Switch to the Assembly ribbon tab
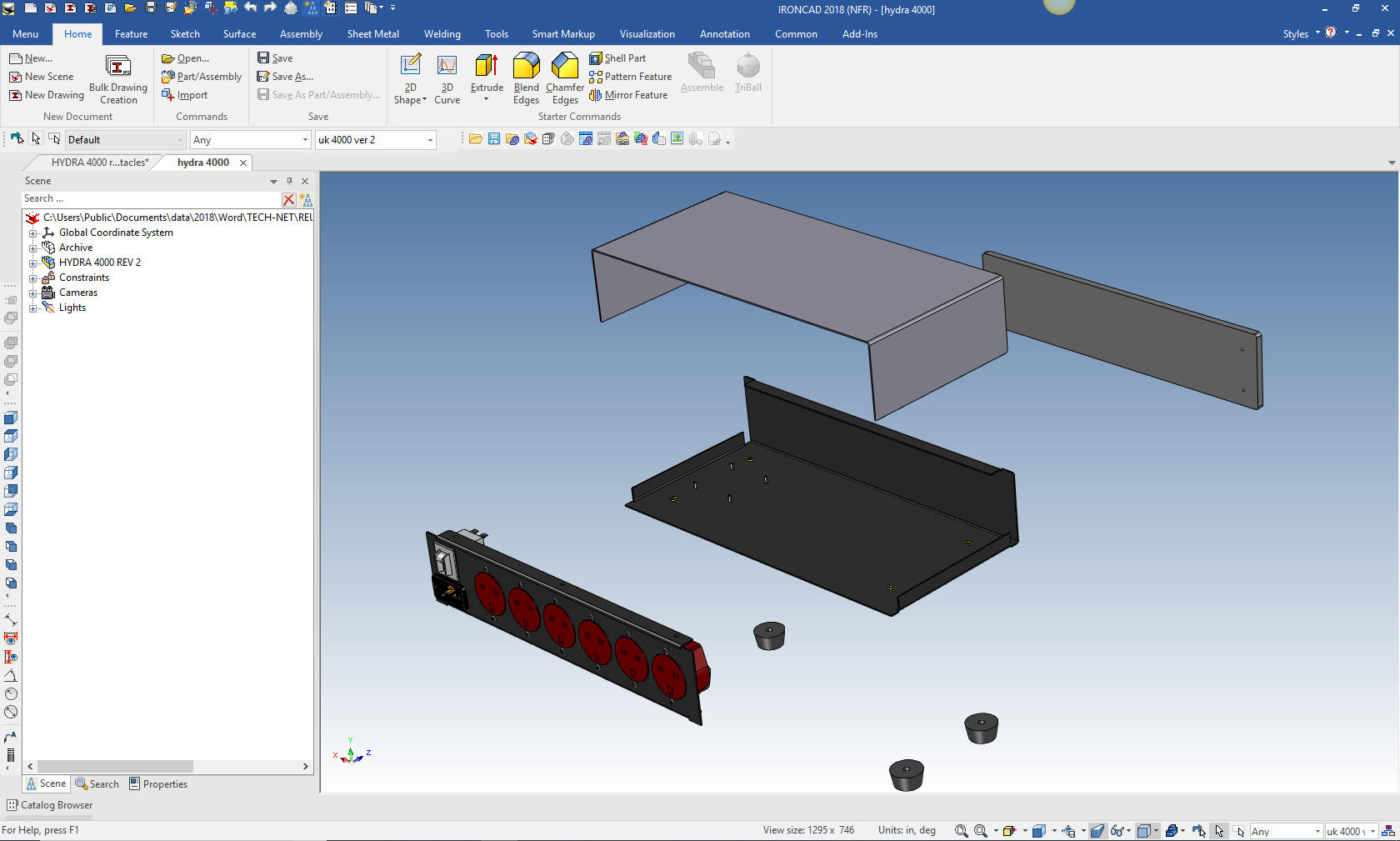 tap(301, 34)
